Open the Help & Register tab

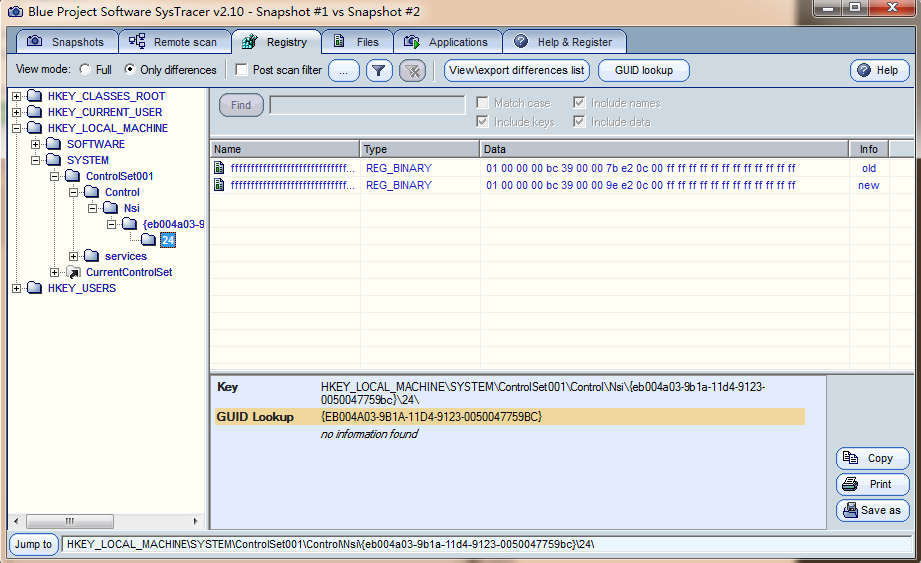[564, 42]
